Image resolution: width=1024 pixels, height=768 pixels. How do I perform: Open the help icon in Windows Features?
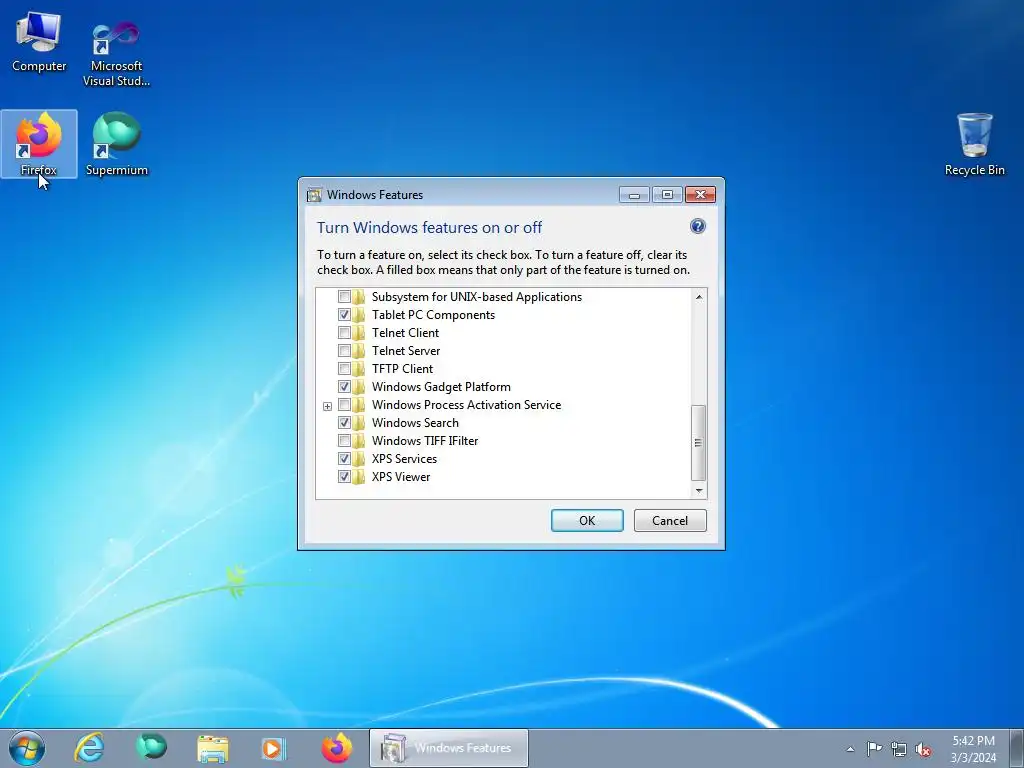click(697, 227)
